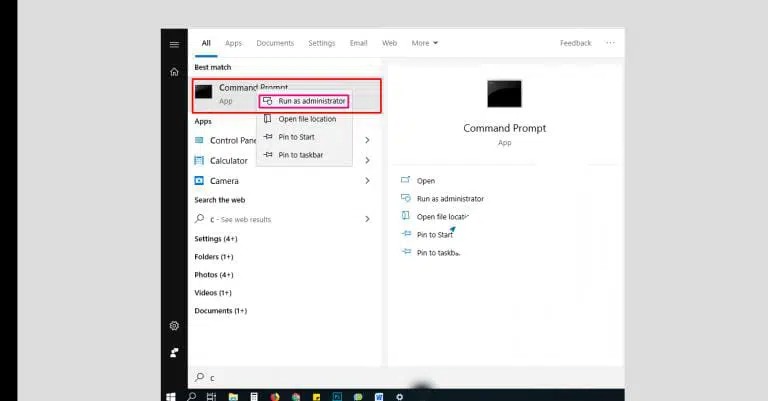Click Pin to Start in details pane

427,235
